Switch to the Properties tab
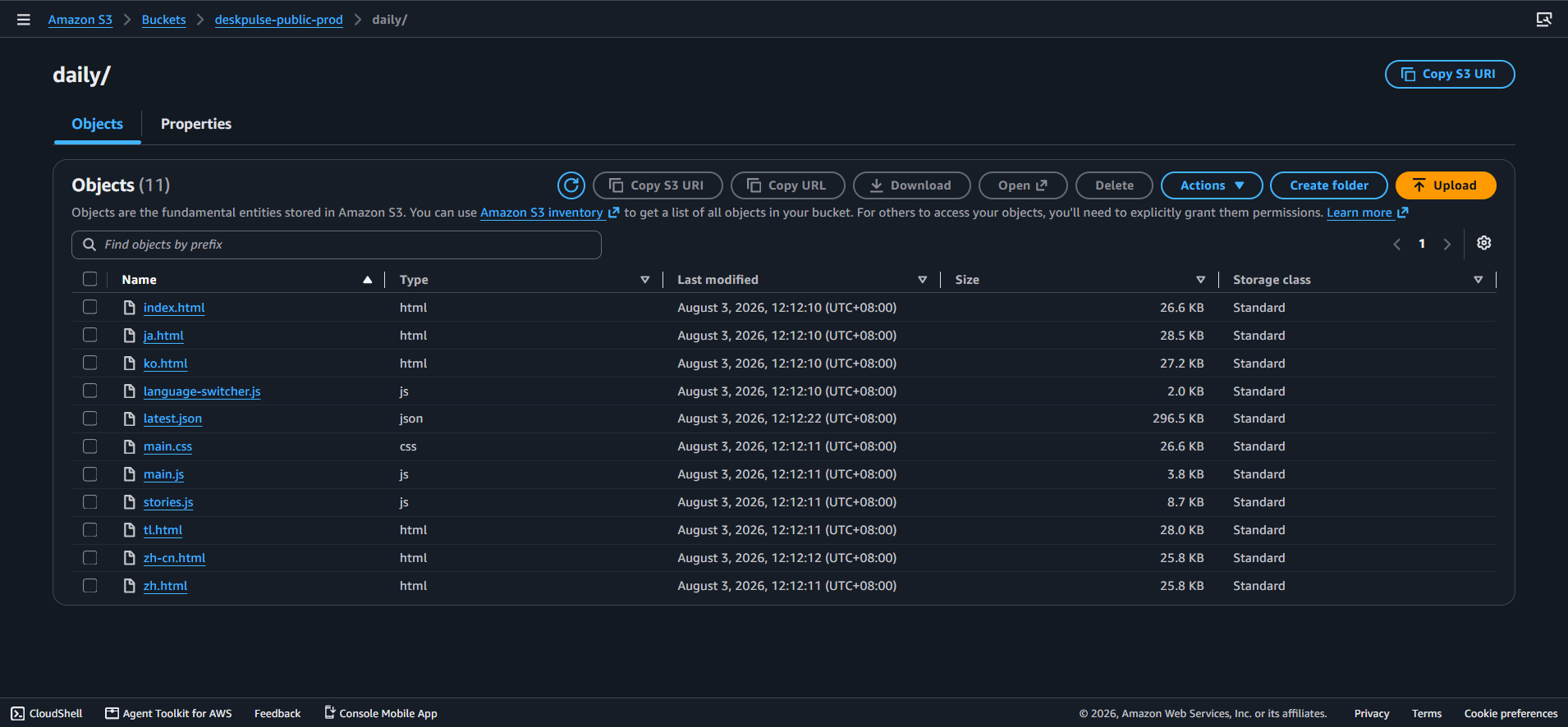 (x=196, y=124)
